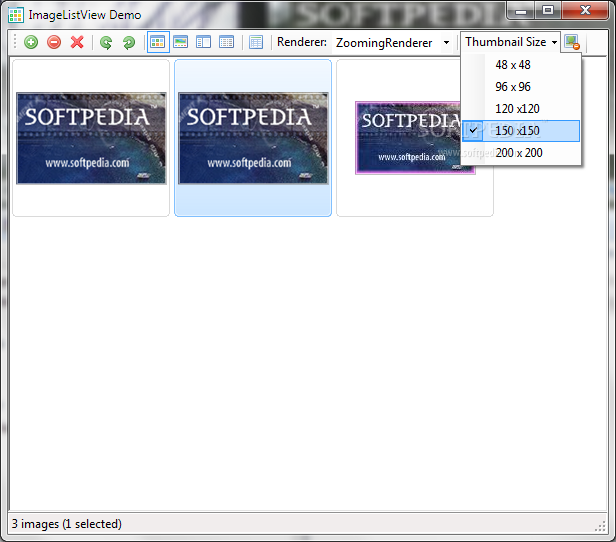Open the Renderer dropdown arrow
This screenshot has height=542, width=616.
[446, 42]
